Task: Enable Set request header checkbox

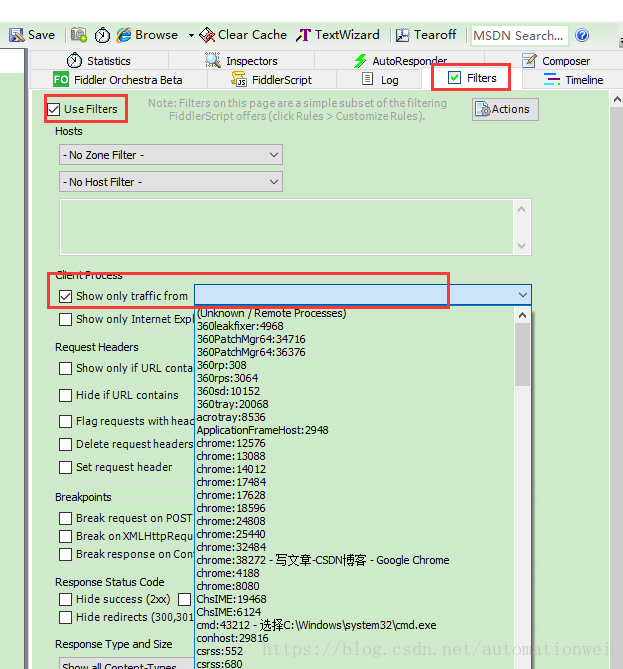Action: point(65,467)
